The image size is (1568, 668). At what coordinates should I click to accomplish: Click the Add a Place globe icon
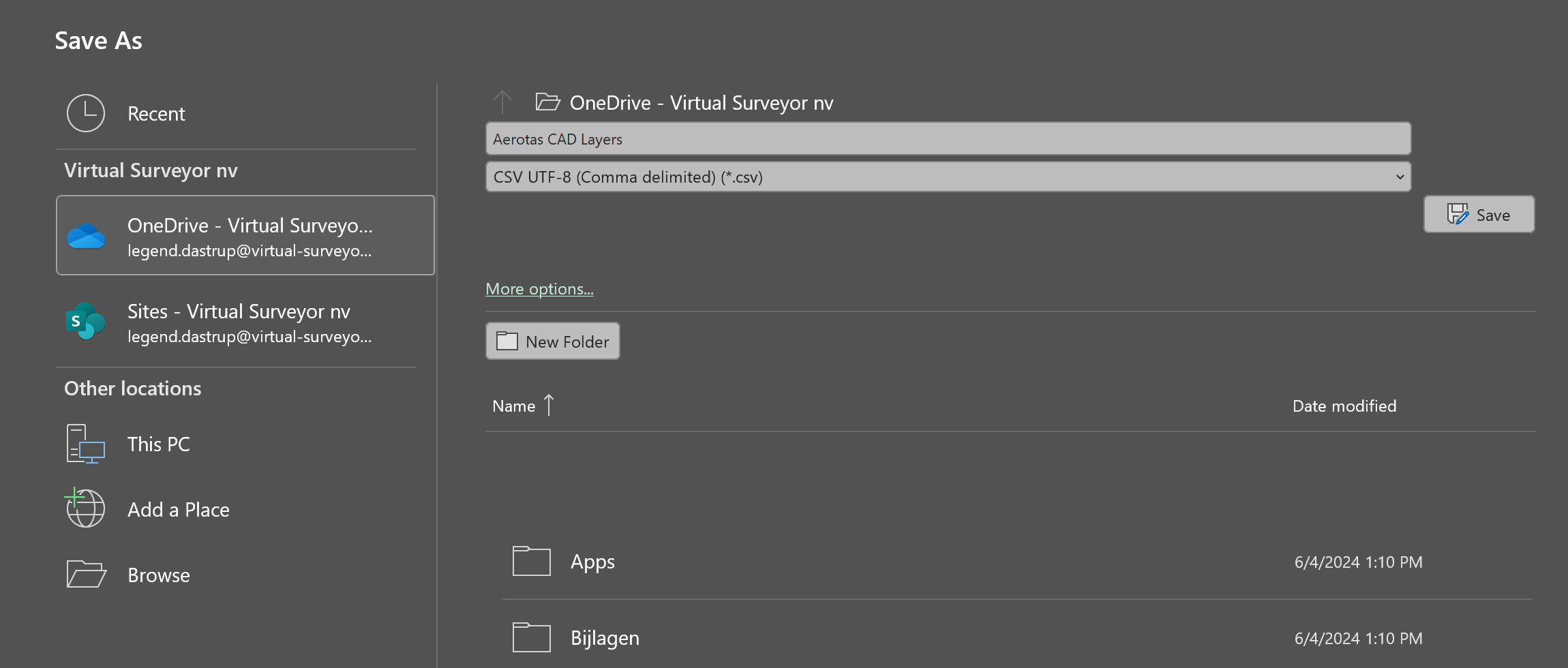click(85, 508)
